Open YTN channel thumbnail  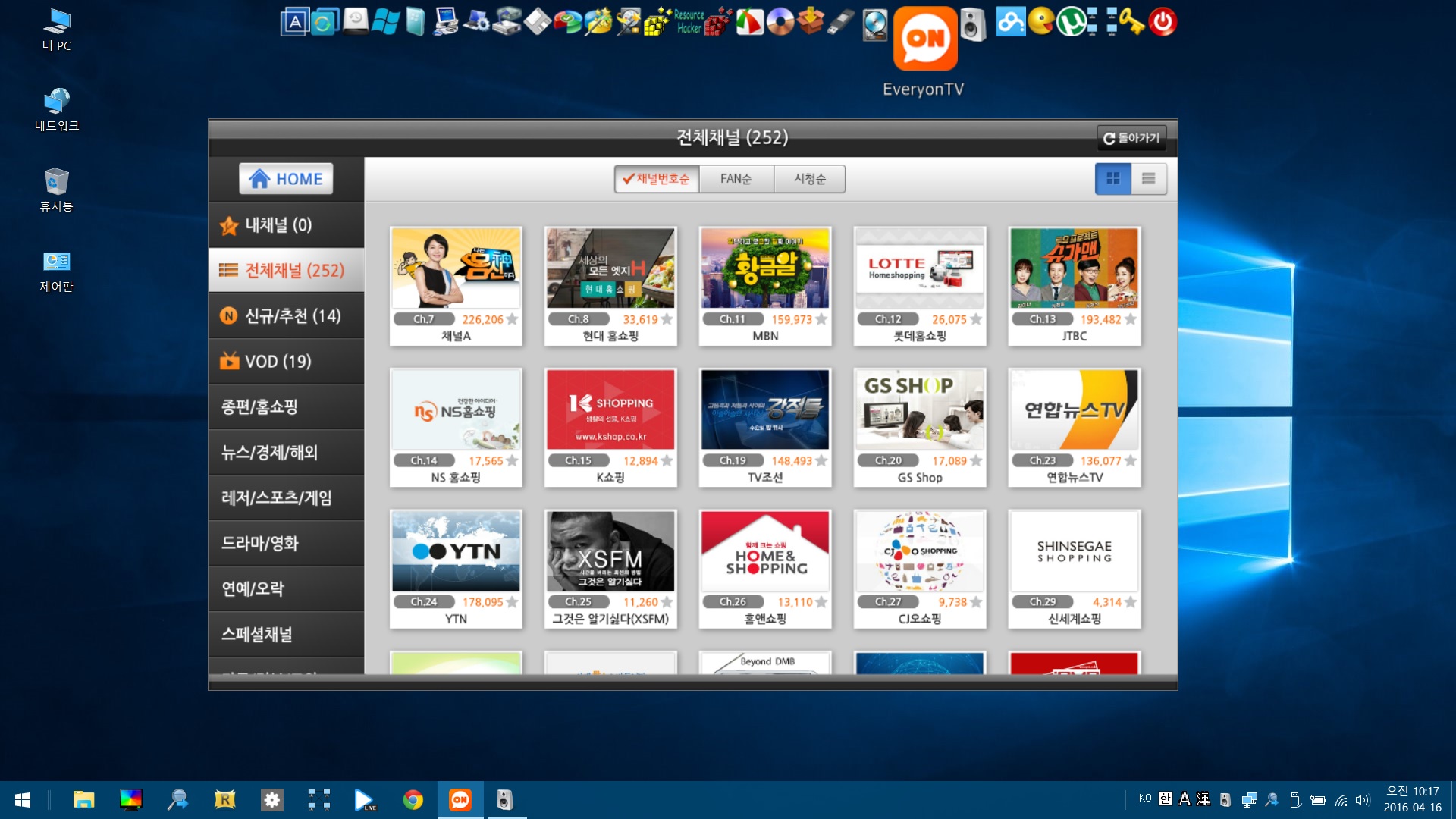(456, 551)
